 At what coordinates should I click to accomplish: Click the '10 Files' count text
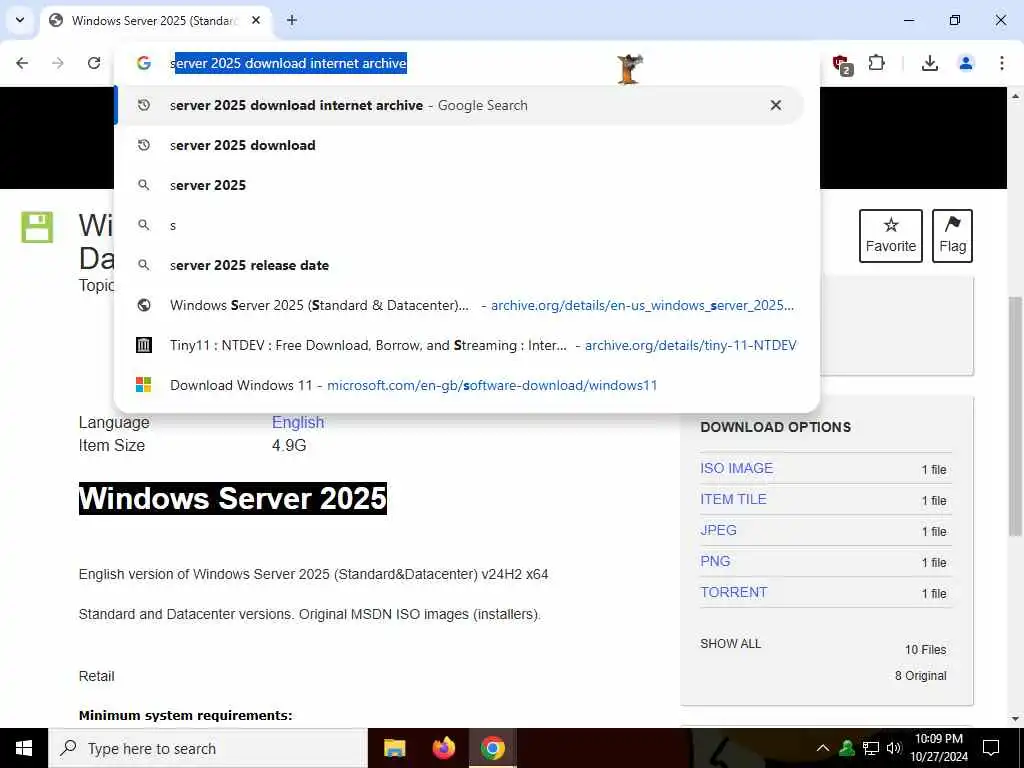tap(925, 650)
